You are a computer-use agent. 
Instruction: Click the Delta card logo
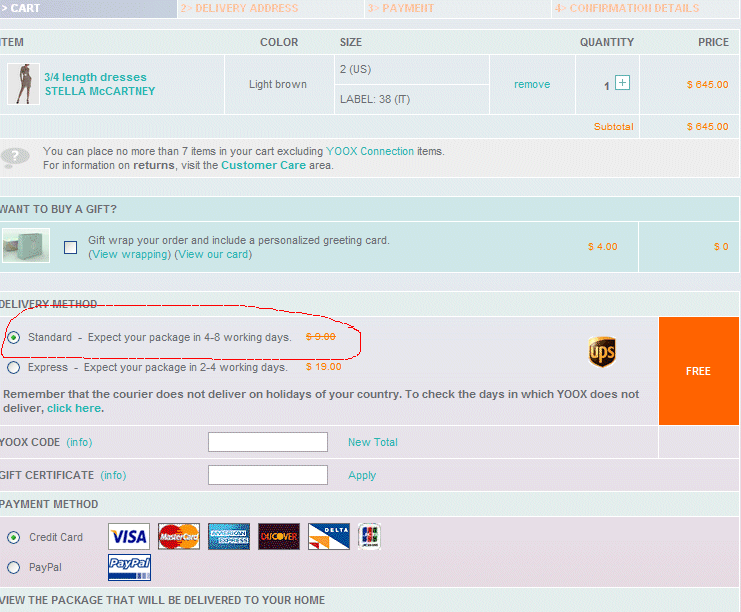click(x=329, y=536)
